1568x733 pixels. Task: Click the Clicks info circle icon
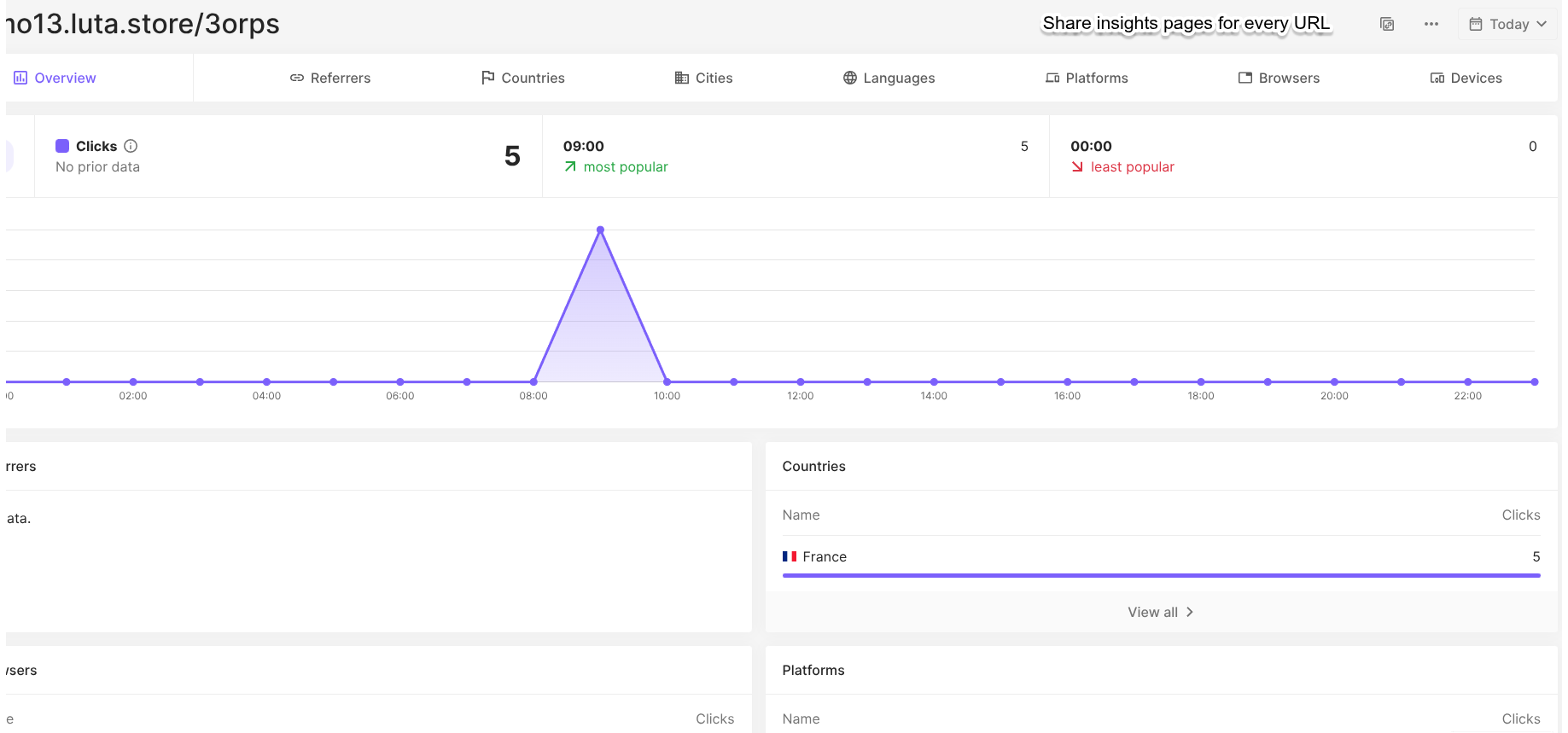click(x=131, y=146)
